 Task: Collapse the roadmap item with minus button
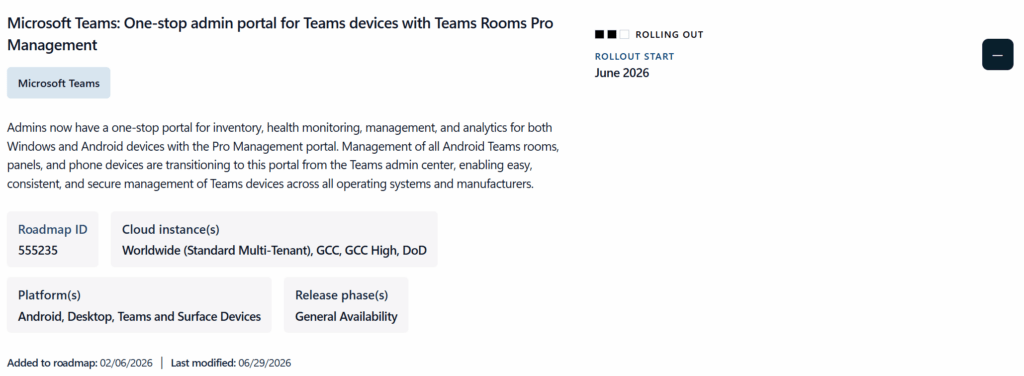point(997,55)
